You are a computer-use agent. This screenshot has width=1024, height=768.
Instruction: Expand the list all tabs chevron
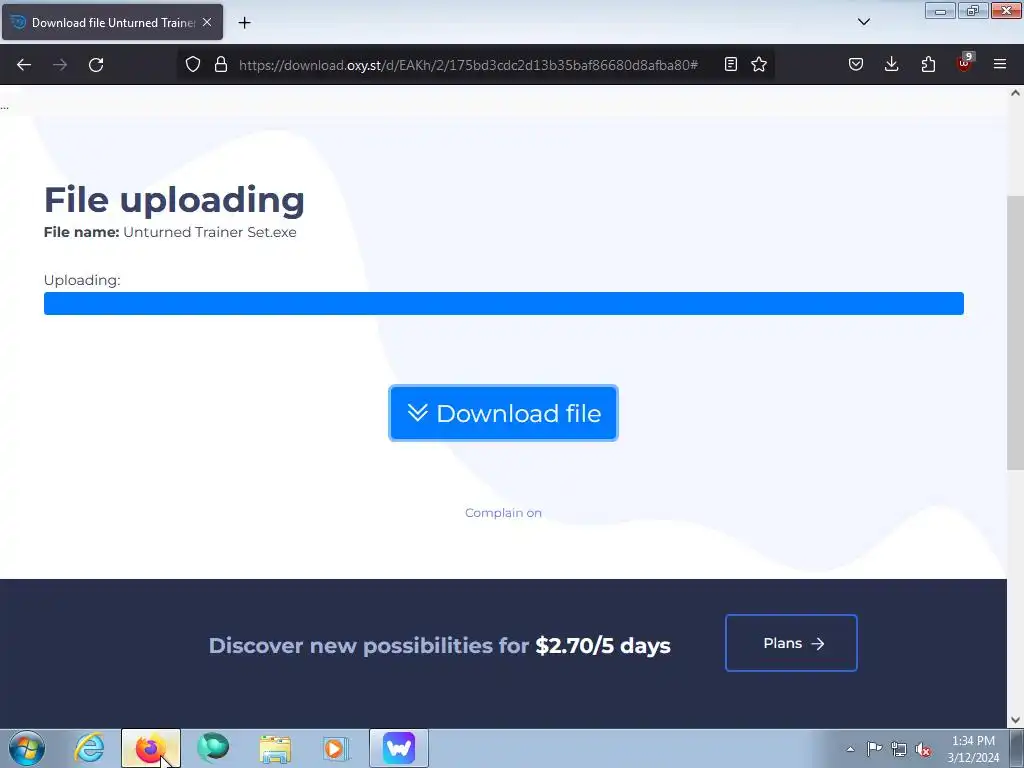point(863,22)
